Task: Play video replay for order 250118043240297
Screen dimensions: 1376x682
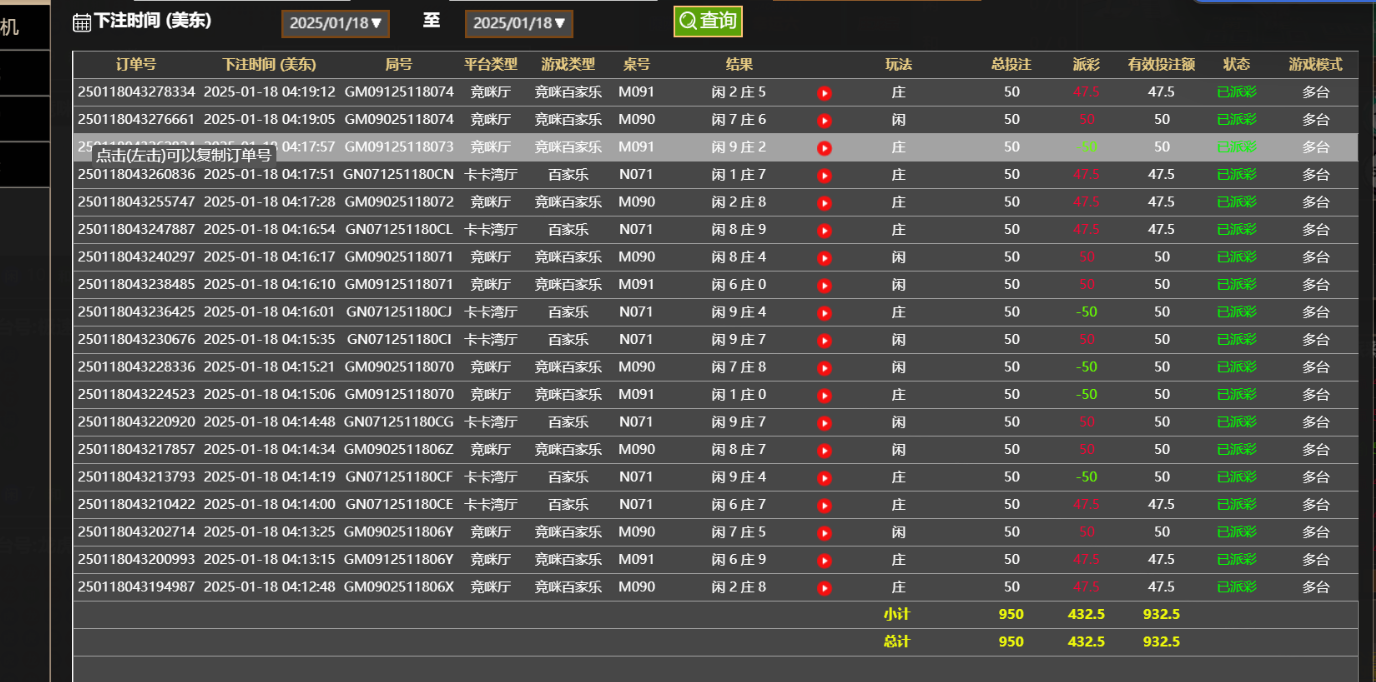Action: [824, 258]
